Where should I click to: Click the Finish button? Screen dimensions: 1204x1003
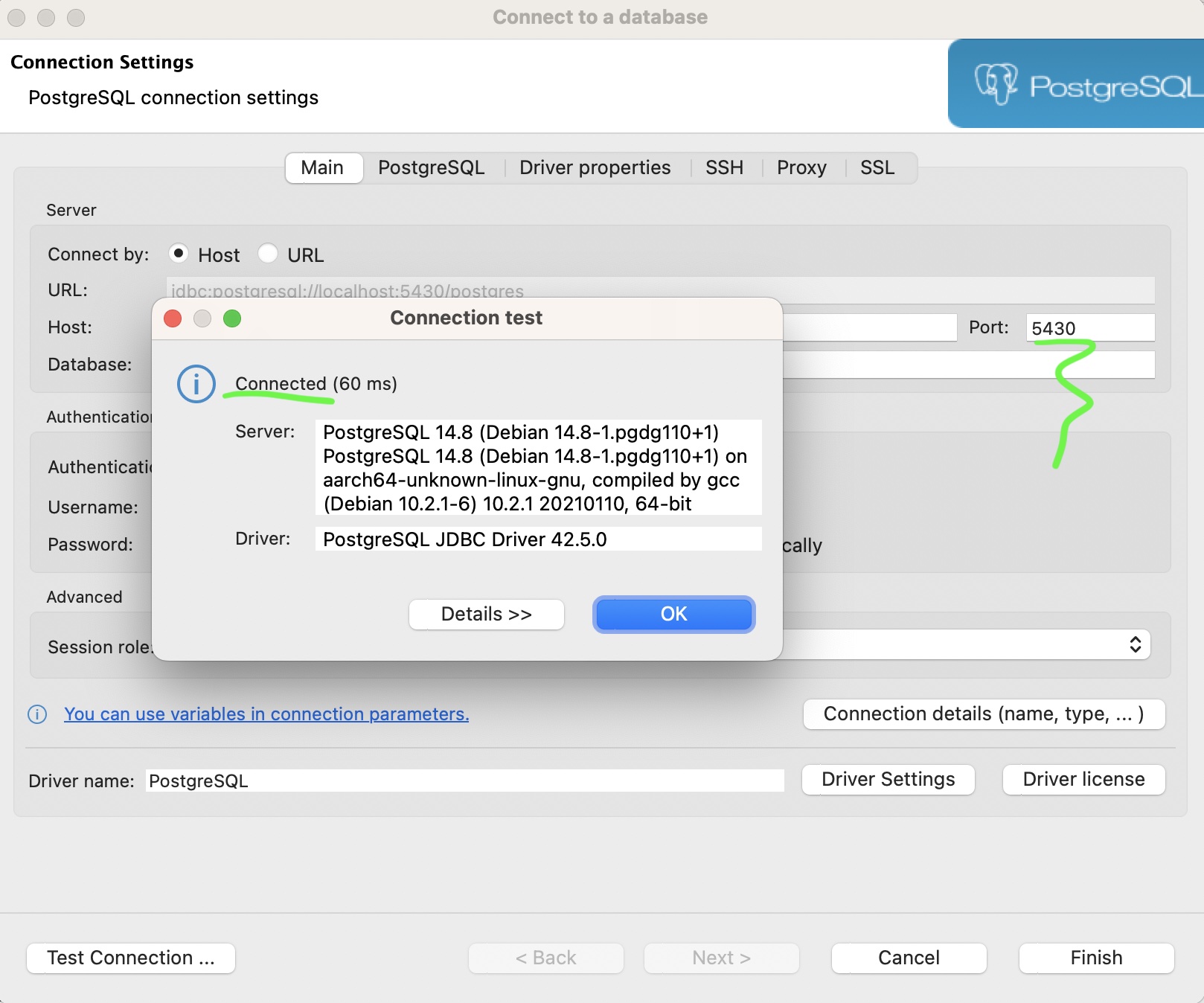(1096, 958)
